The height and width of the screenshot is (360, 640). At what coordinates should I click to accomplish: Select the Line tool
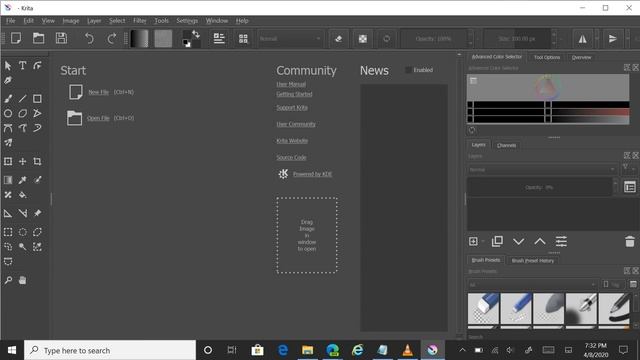22,98
